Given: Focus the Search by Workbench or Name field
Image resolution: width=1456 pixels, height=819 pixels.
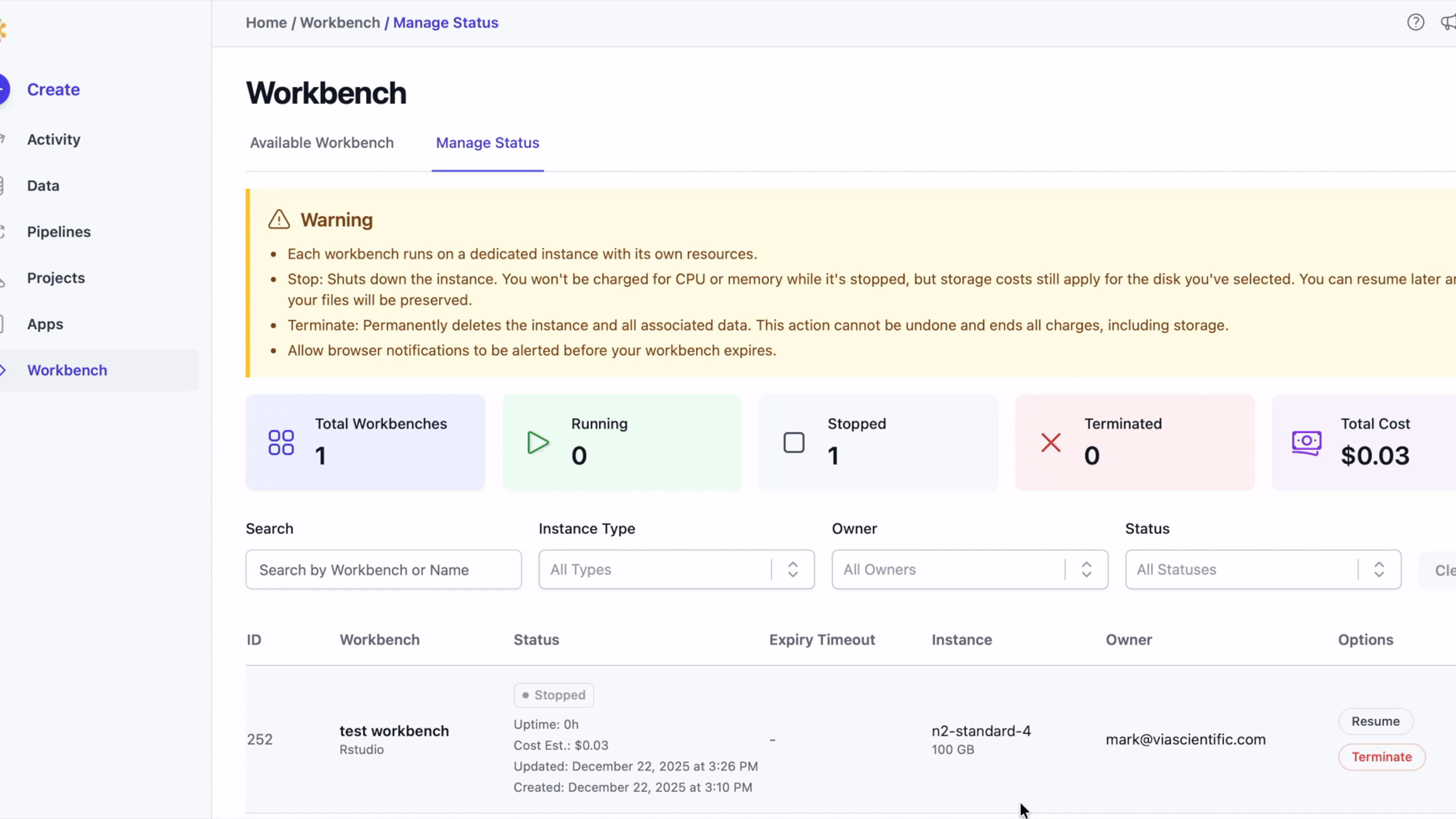Looking at the screenshot, I should [383, 569].
